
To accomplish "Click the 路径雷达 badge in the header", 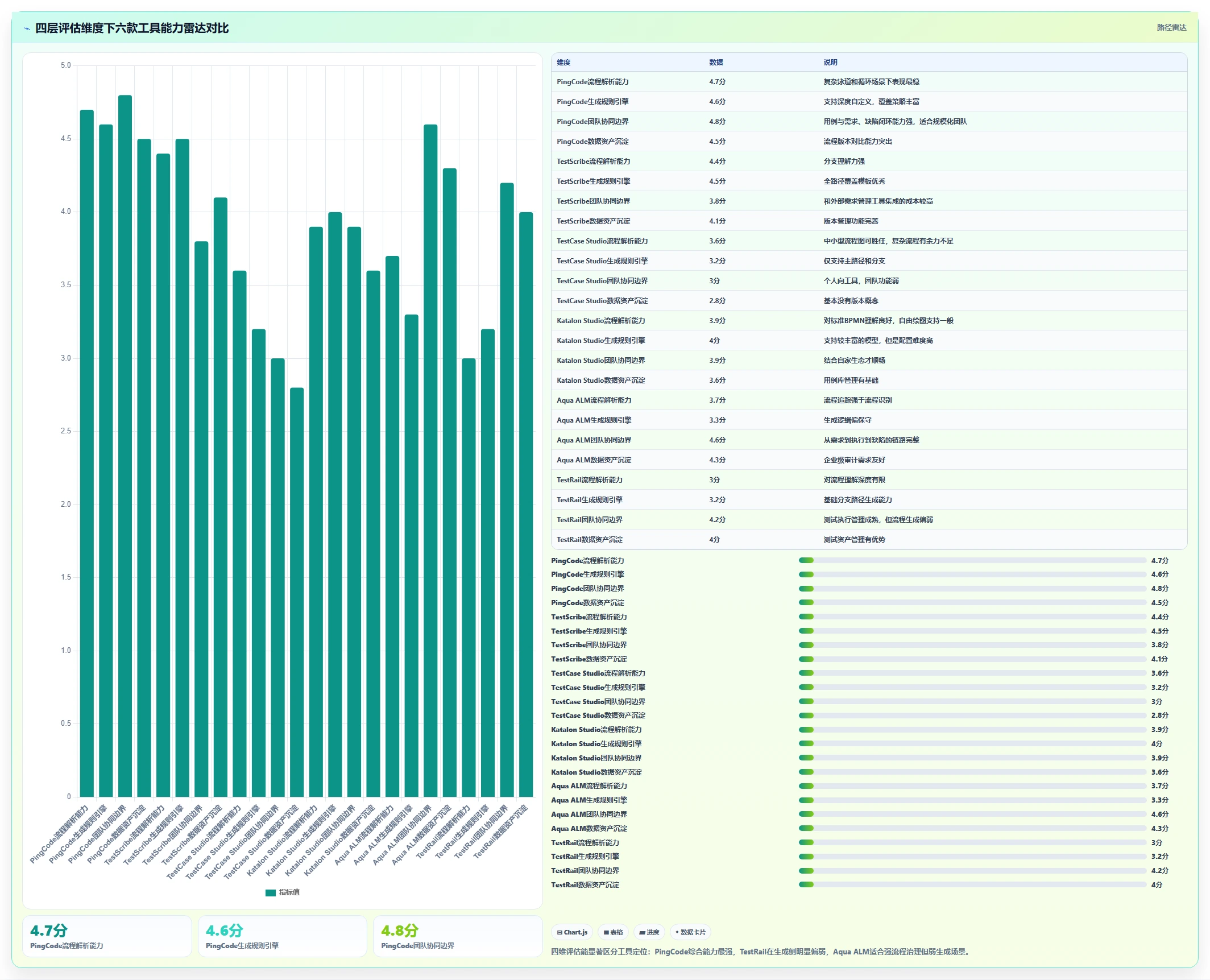I will point(1171,27).
